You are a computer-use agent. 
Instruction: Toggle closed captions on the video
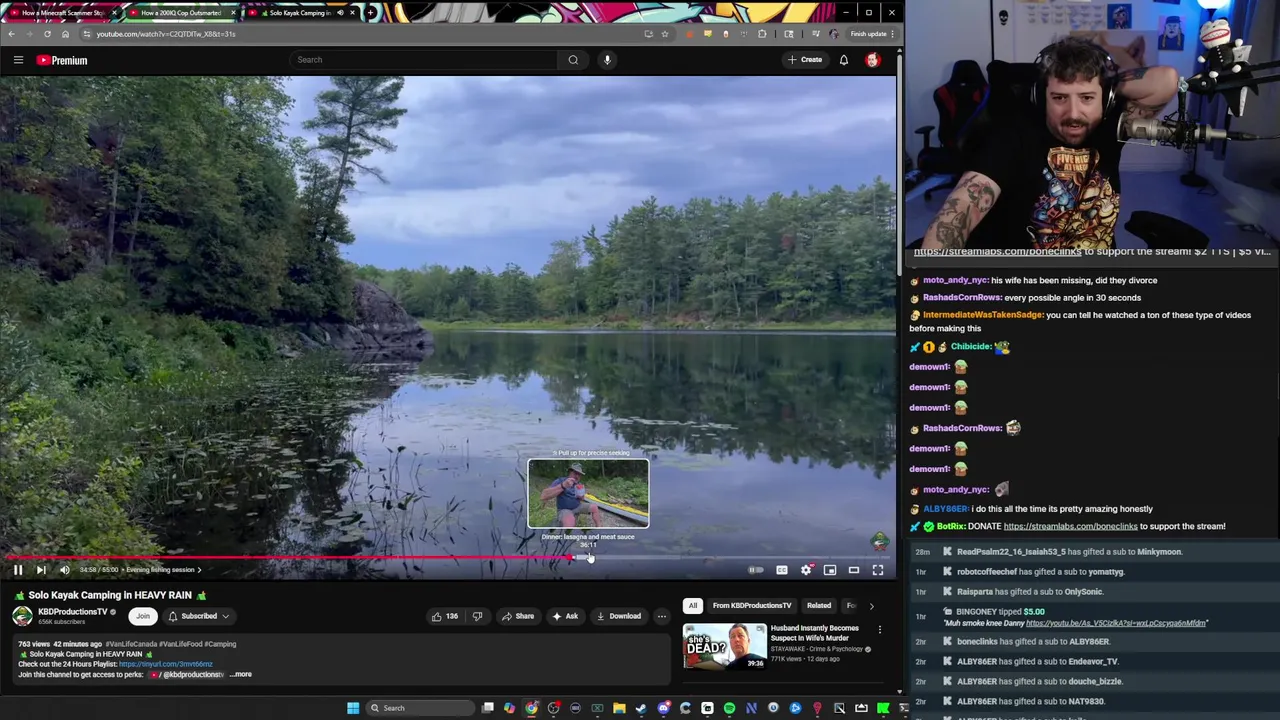pyautogui.click(x=782, y=570)
